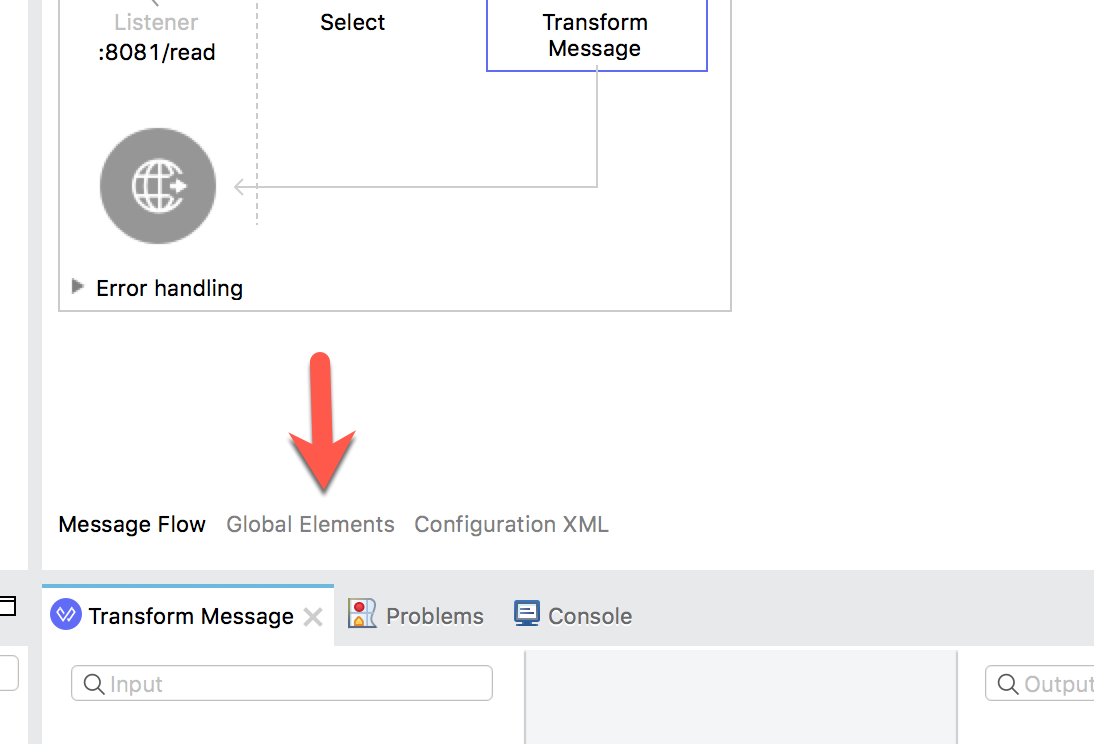Open the Global Elements tab
This screenshot has width=1094, height=744.
tap(310, 524)
